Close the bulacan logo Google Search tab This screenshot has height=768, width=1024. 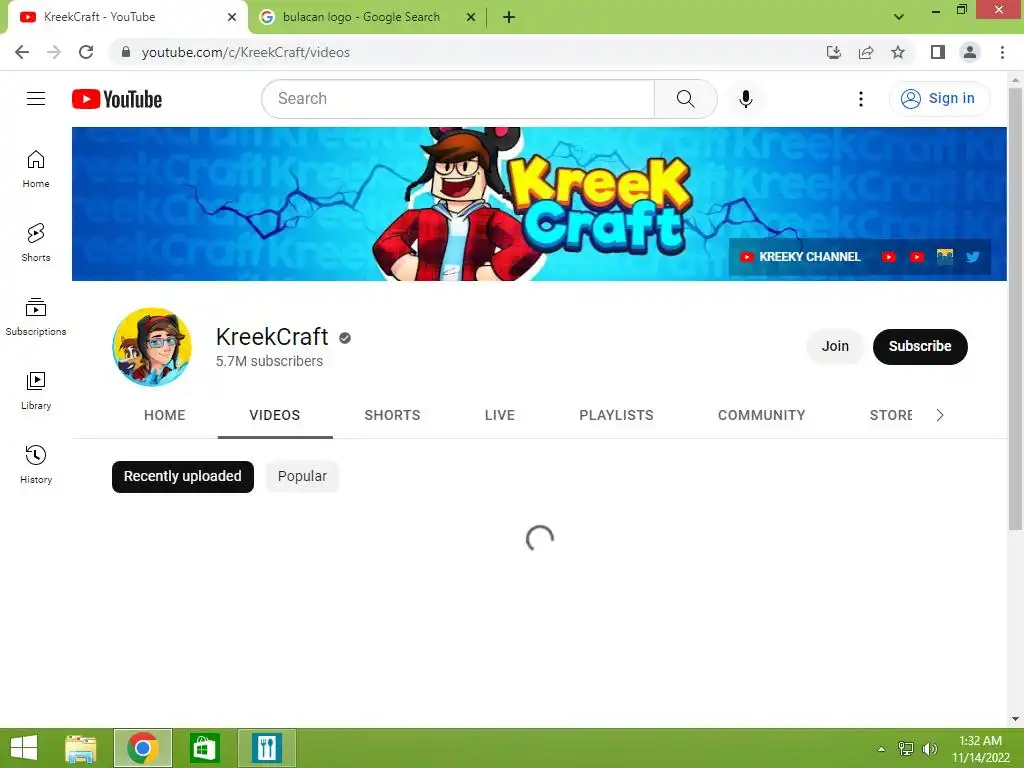[x=470, y=18]
